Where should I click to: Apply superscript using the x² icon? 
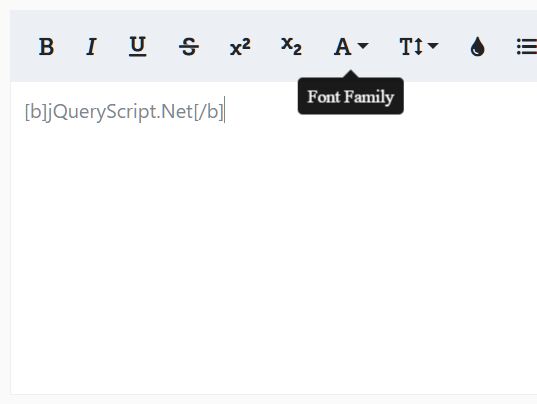pyautogui.click(x=240, y=46)
